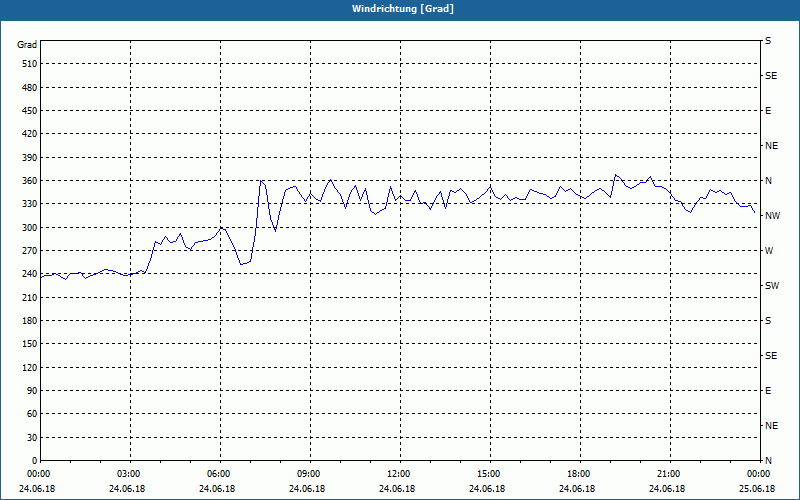This screenshot has width=800, height=500.
Task: Click the 330 degree axis label
Action: 30,204
